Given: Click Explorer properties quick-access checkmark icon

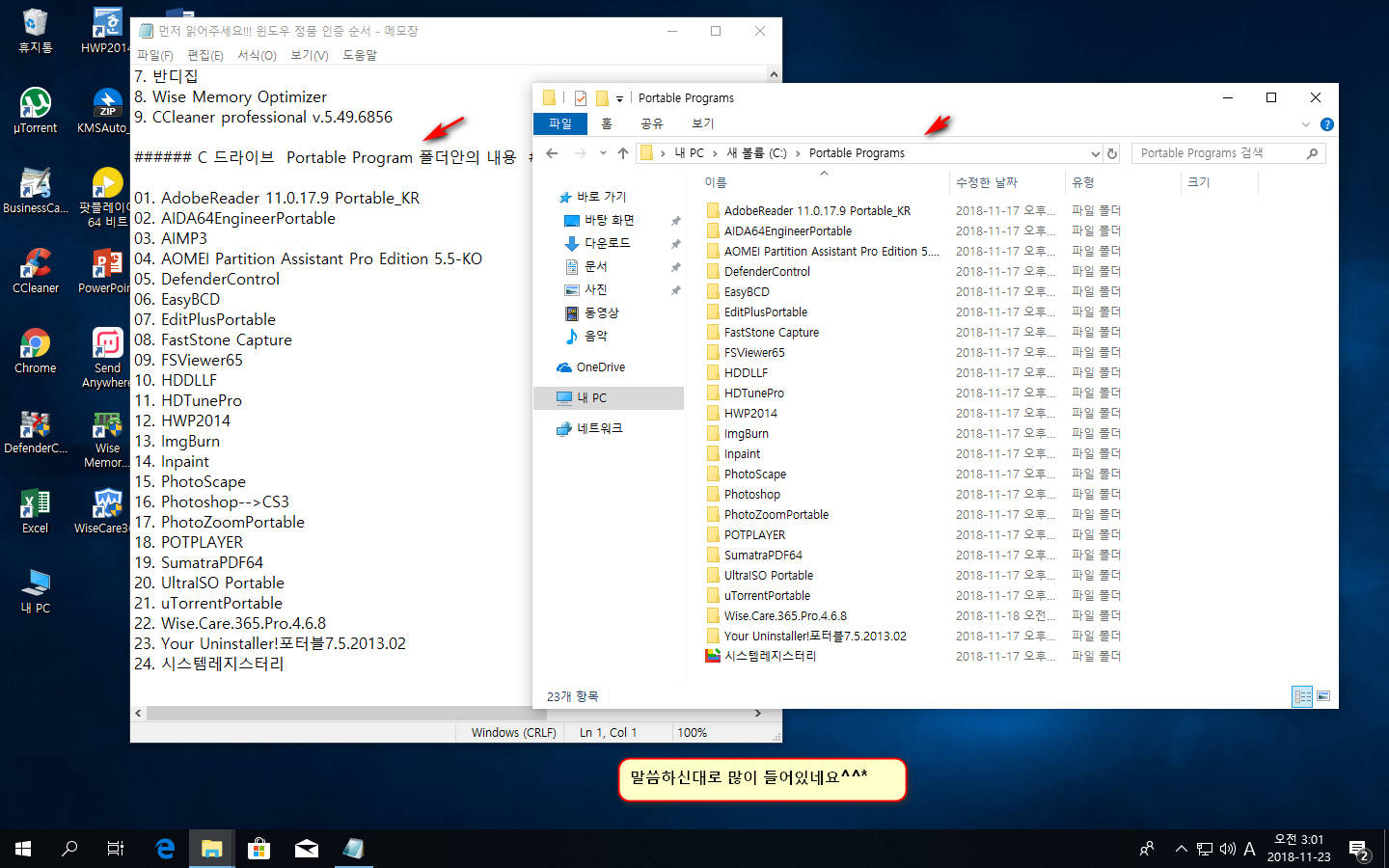Looking at the screenshot, I should point(581,97).
